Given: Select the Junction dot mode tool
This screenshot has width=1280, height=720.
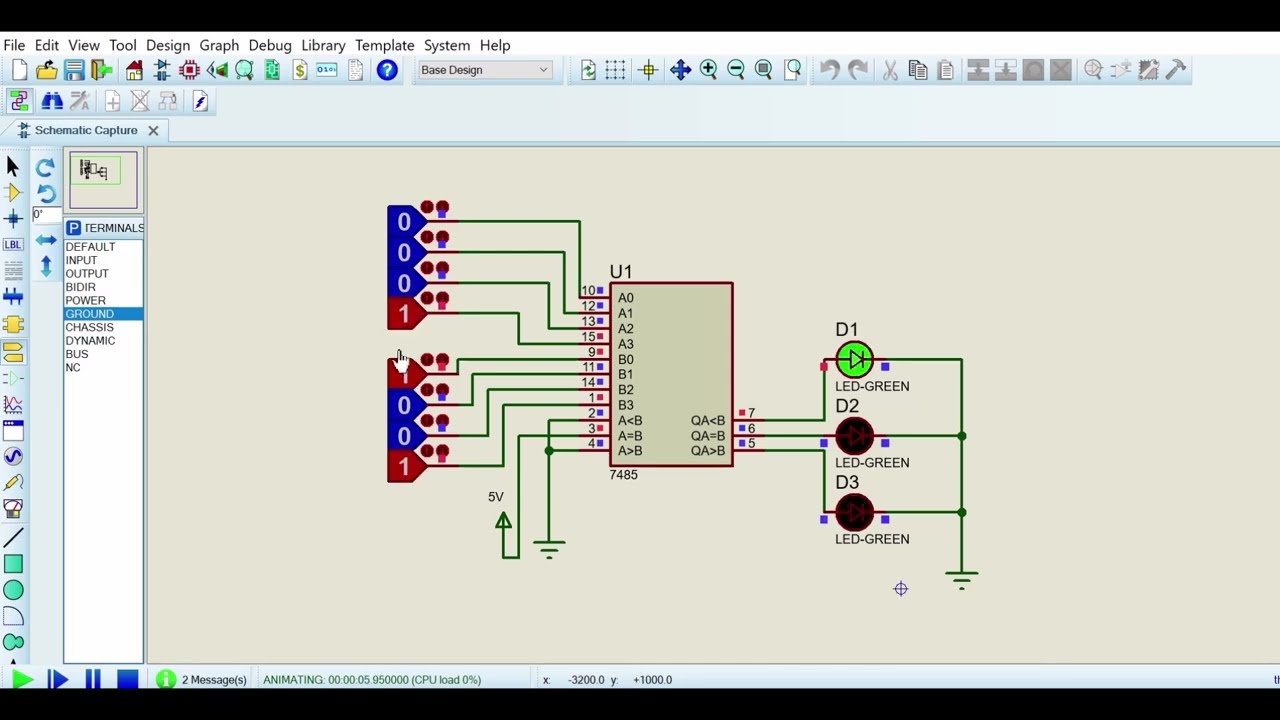Looking at the screenshot, I should point(13,218).
